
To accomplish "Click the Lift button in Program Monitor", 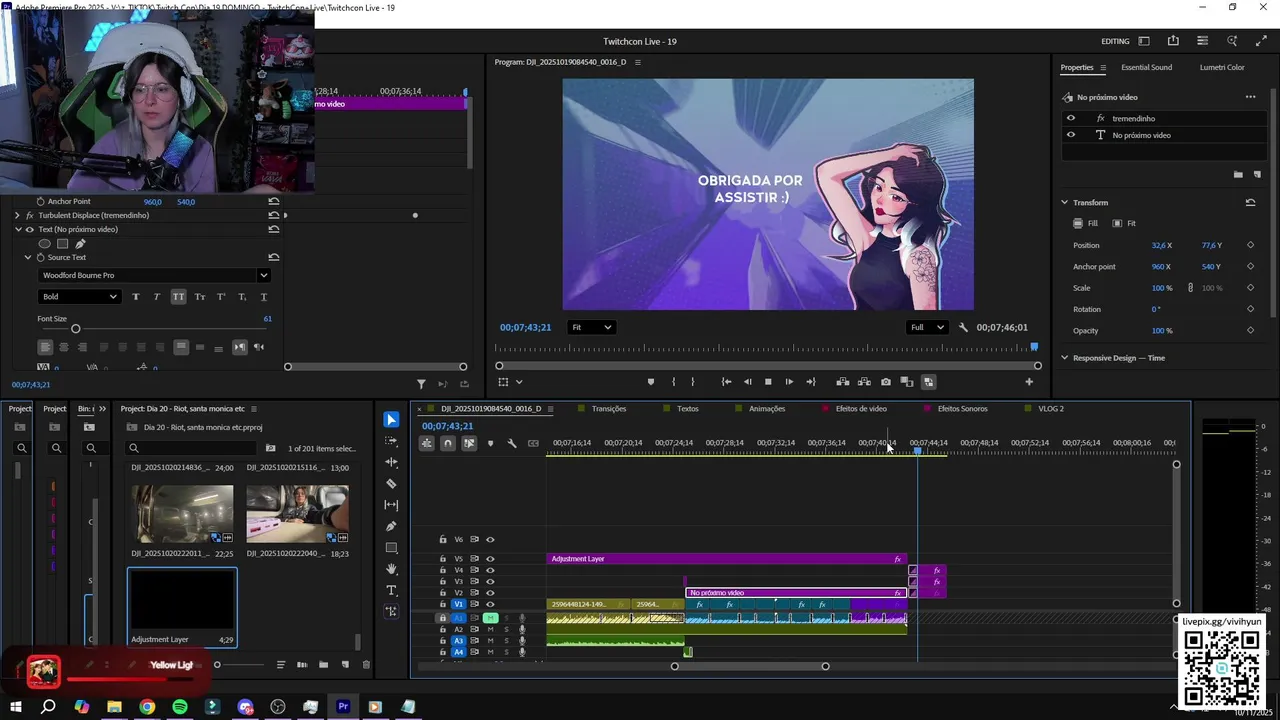I will [x=843, y=382].
